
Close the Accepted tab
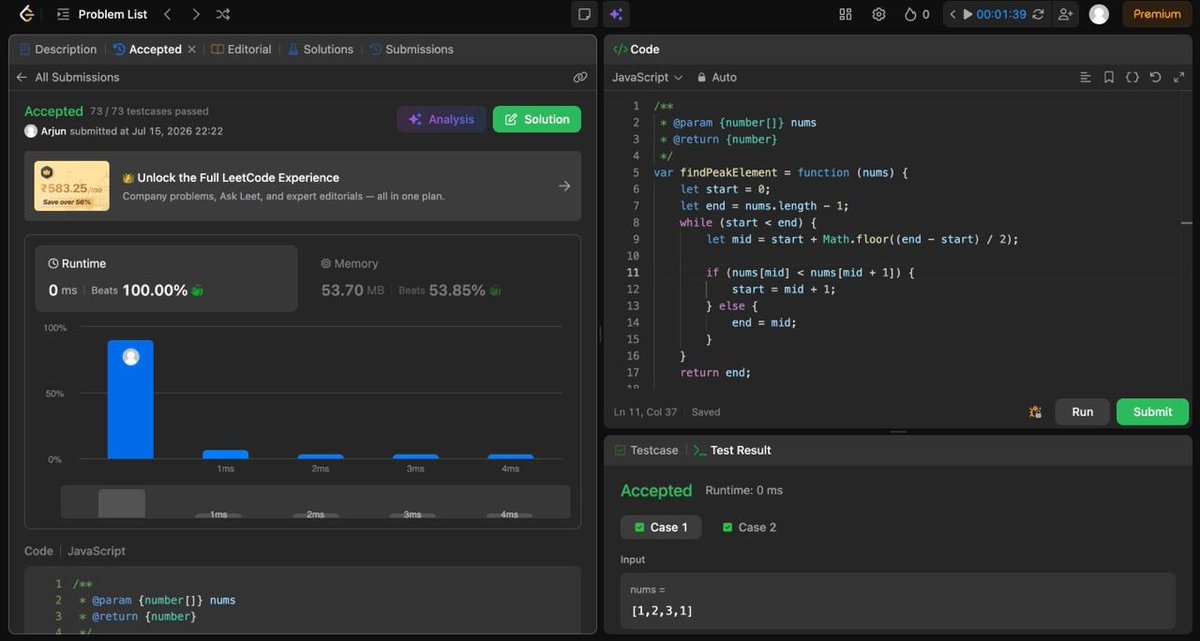coord(192,49)
